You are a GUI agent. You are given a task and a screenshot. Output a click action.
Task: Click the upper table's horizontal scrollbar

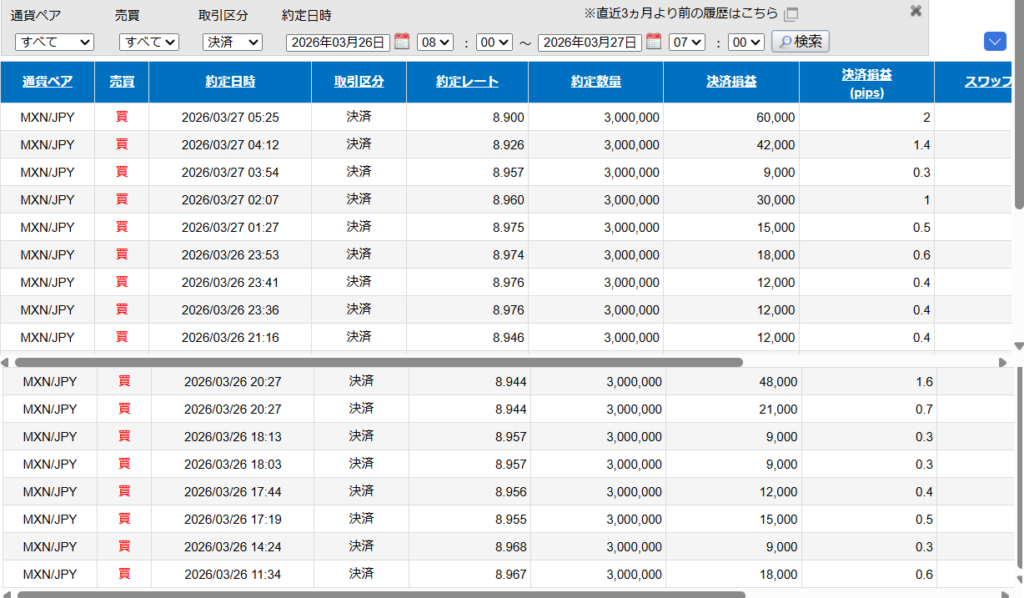[x=378, y=362]
